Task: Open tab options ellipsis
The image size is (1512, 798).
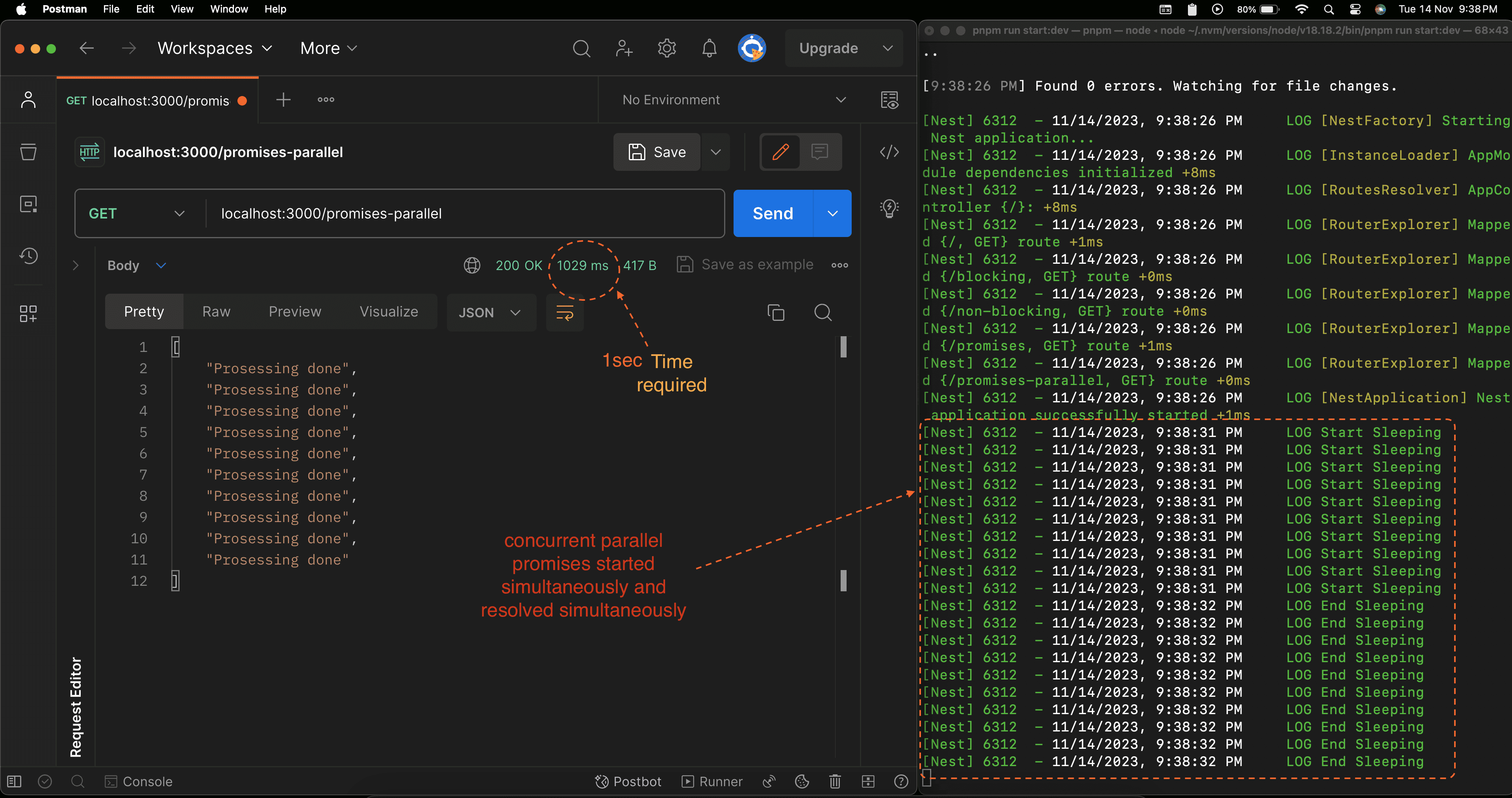Action: point(326,100)
